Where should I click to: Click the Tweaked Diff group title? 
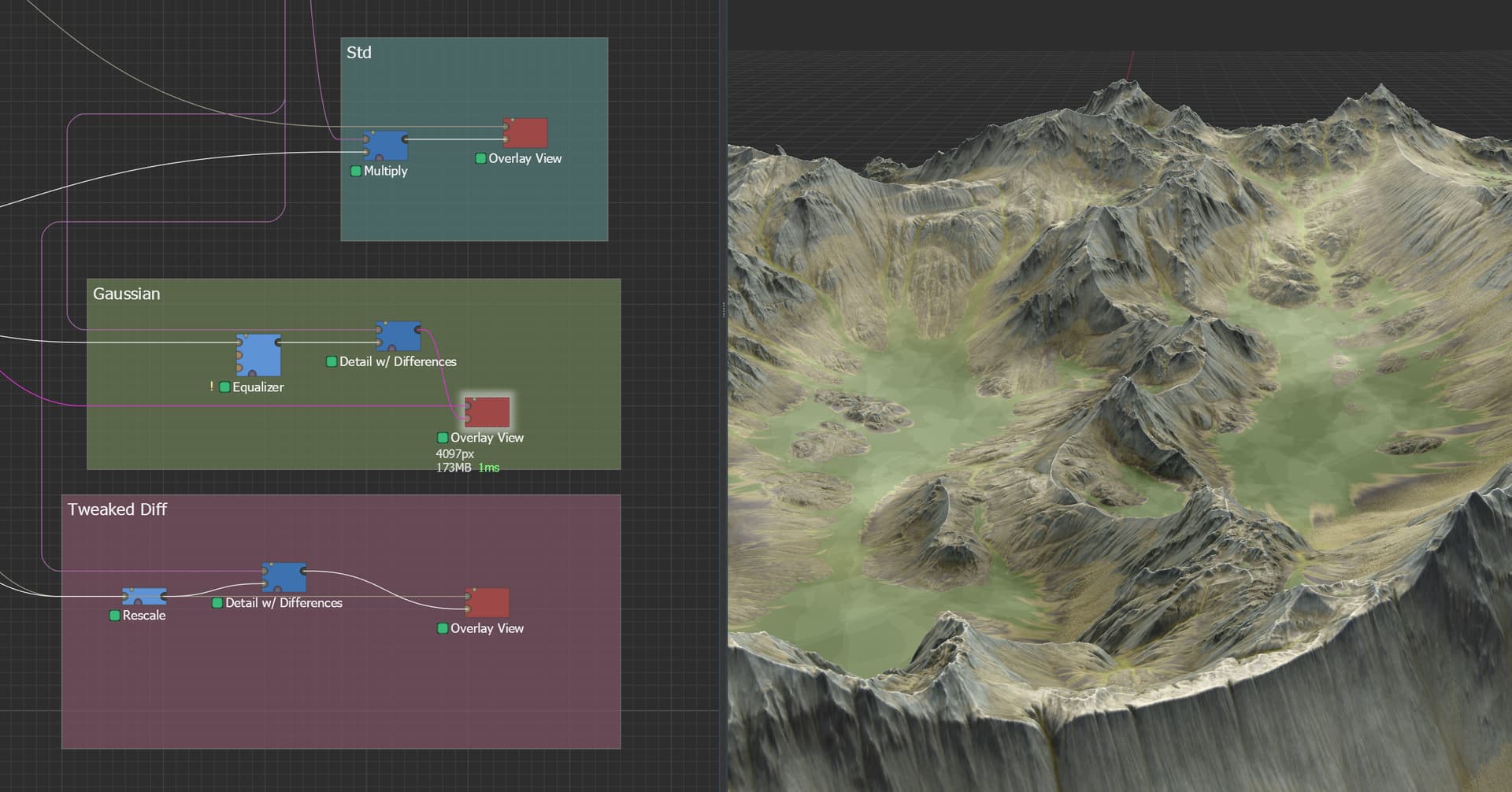[117, 509]
